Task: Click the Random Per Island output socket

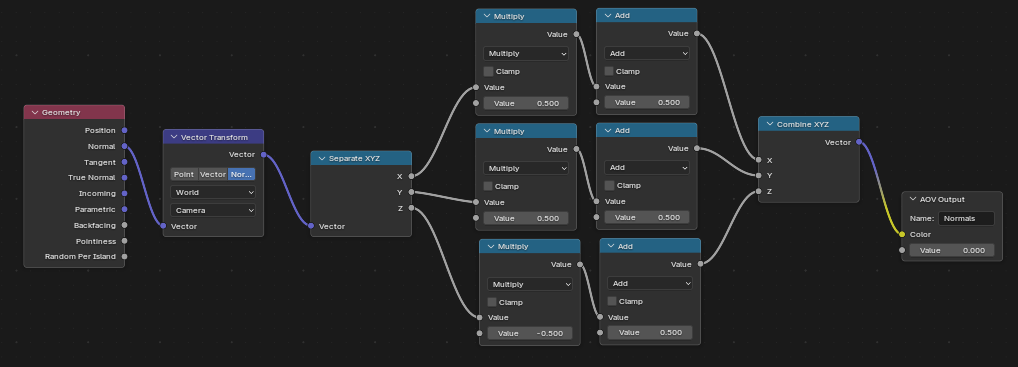Action: [124, 256]
